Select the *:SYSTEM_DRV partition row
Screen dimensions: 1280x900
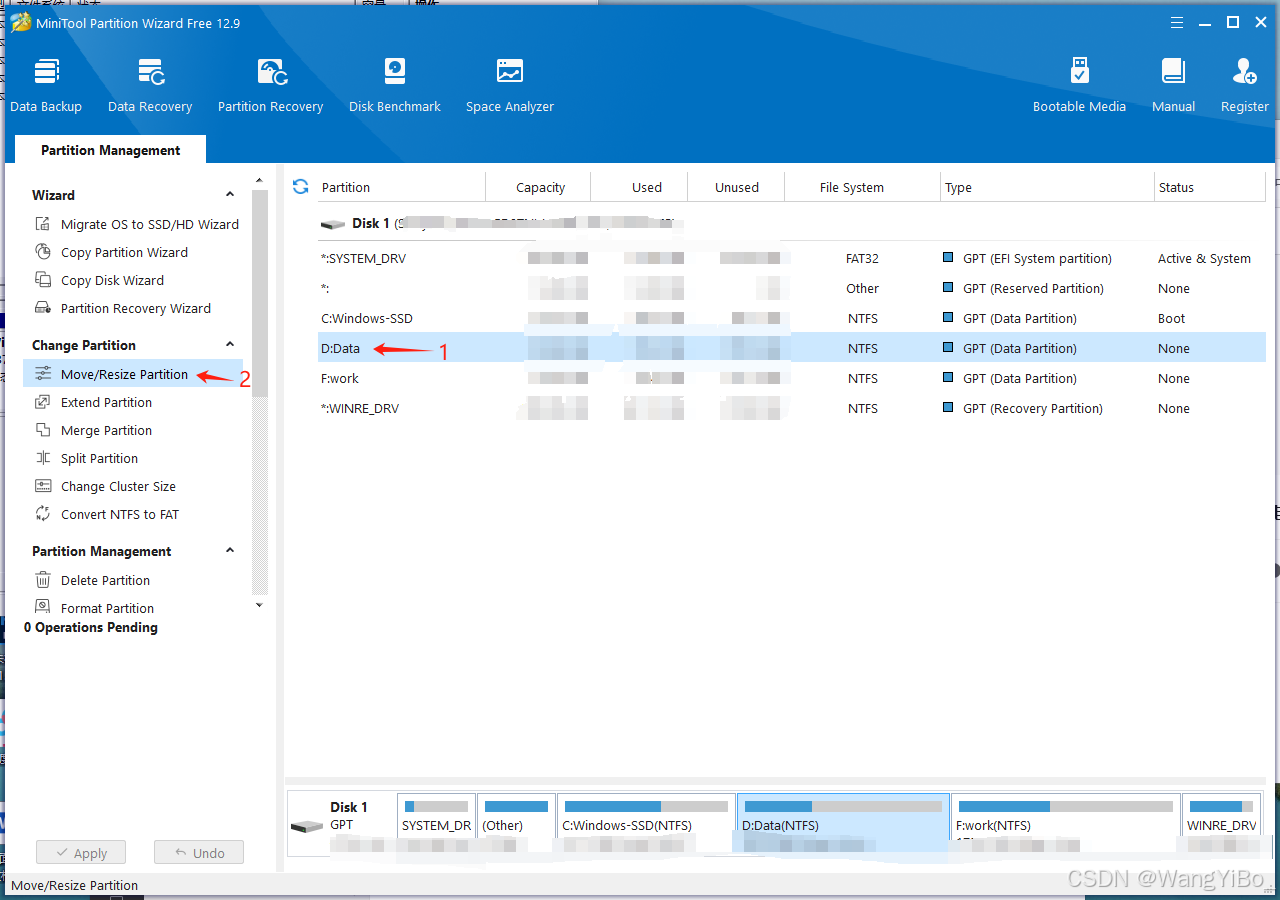pyautogui.click(x=791, y=258)
